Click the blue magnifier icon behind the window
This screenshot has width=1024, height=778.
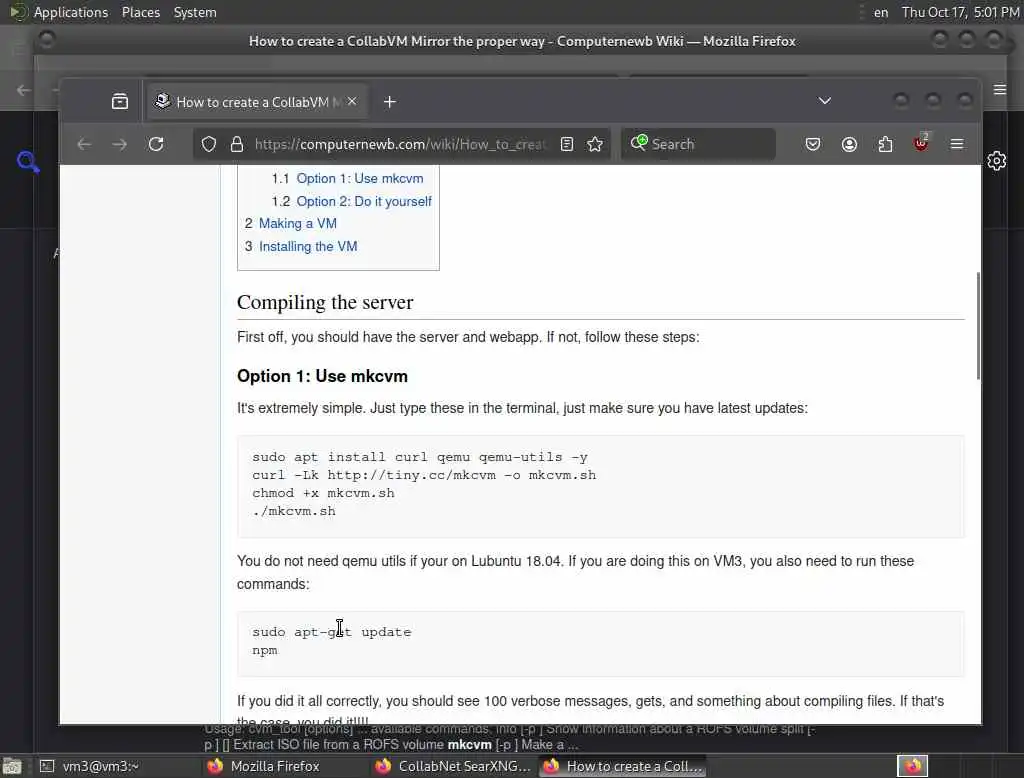(28, 161)
